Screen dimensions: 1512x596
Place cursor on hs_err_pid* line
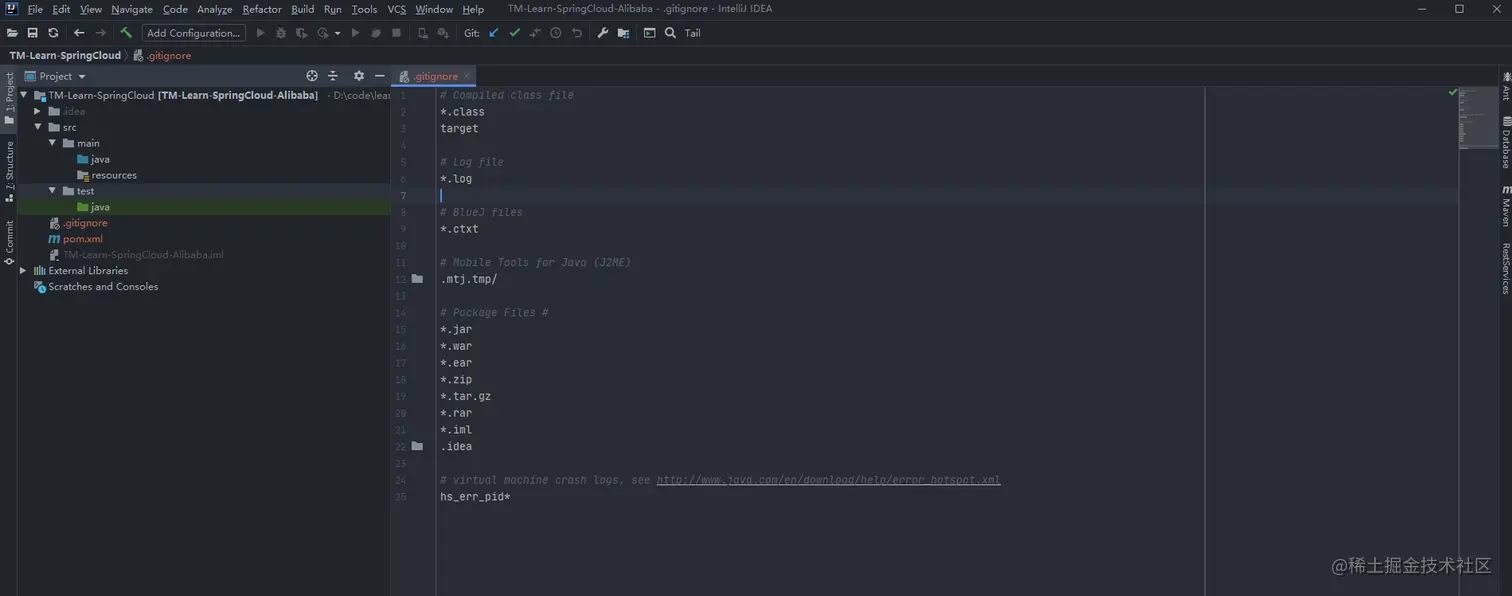475,497
